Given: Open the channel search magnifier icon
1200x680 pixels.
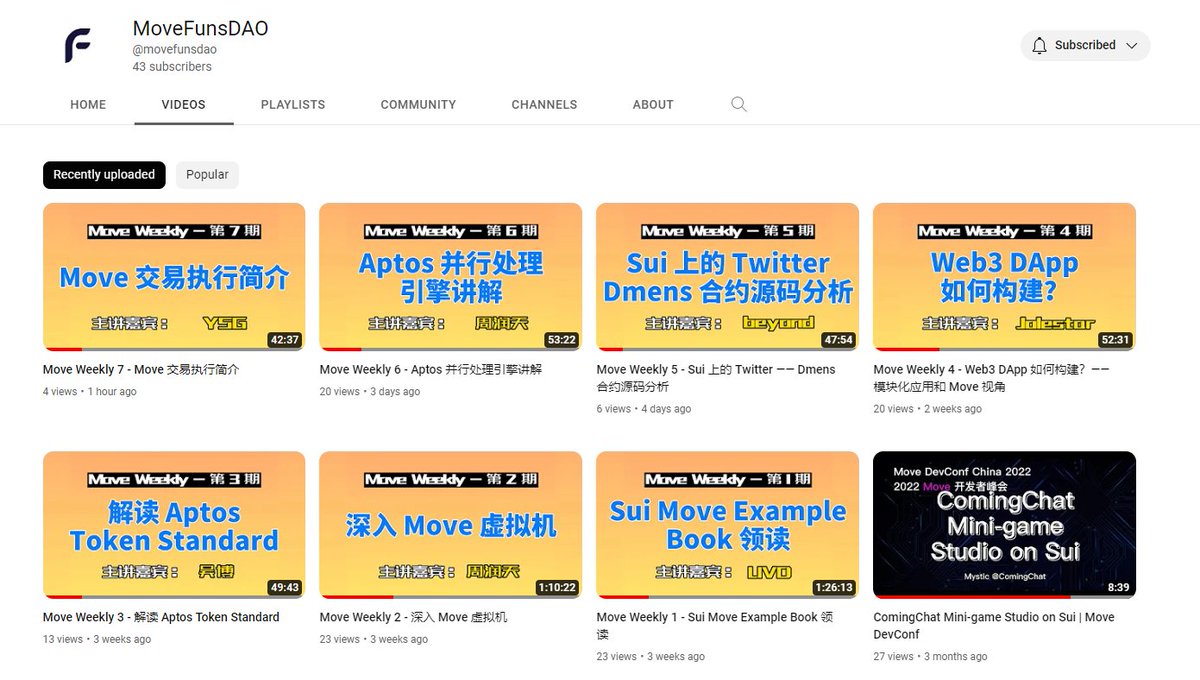Looking at the screenshot, I should [739, 104].
